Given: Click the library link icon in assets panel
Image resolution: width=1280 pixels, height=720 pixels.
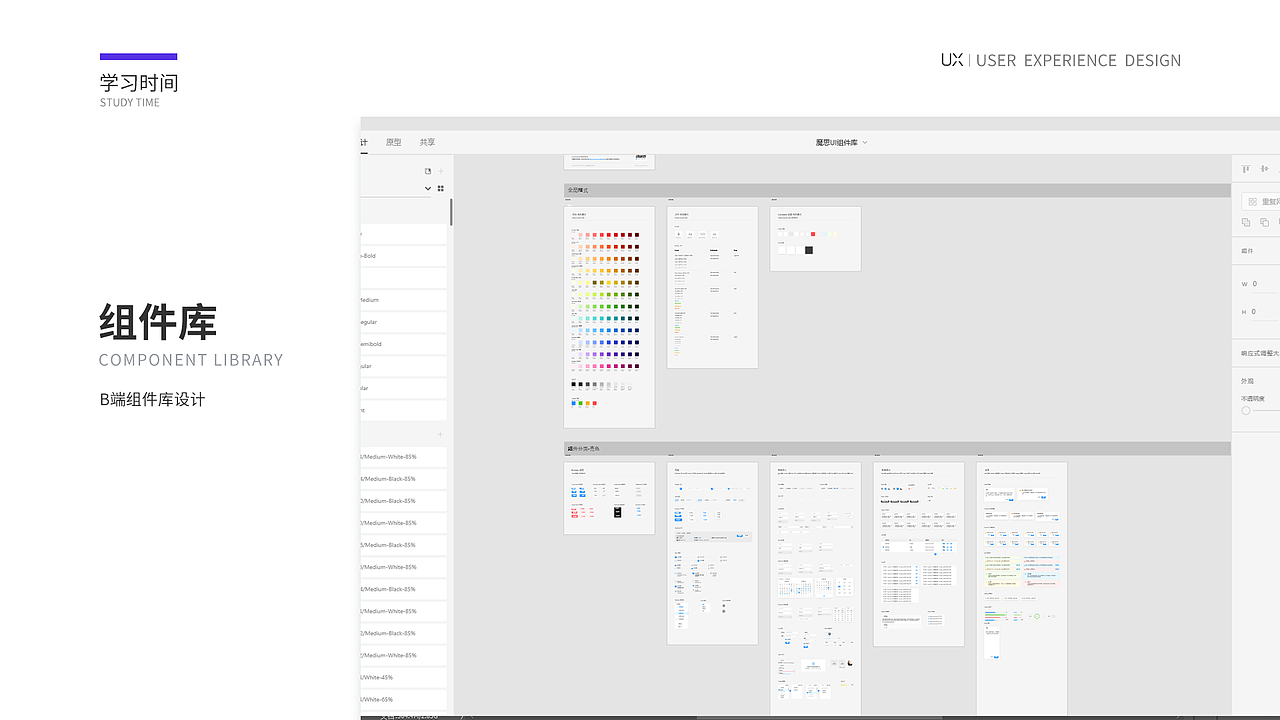Looking at the screenshot, I should coord(428,171).
